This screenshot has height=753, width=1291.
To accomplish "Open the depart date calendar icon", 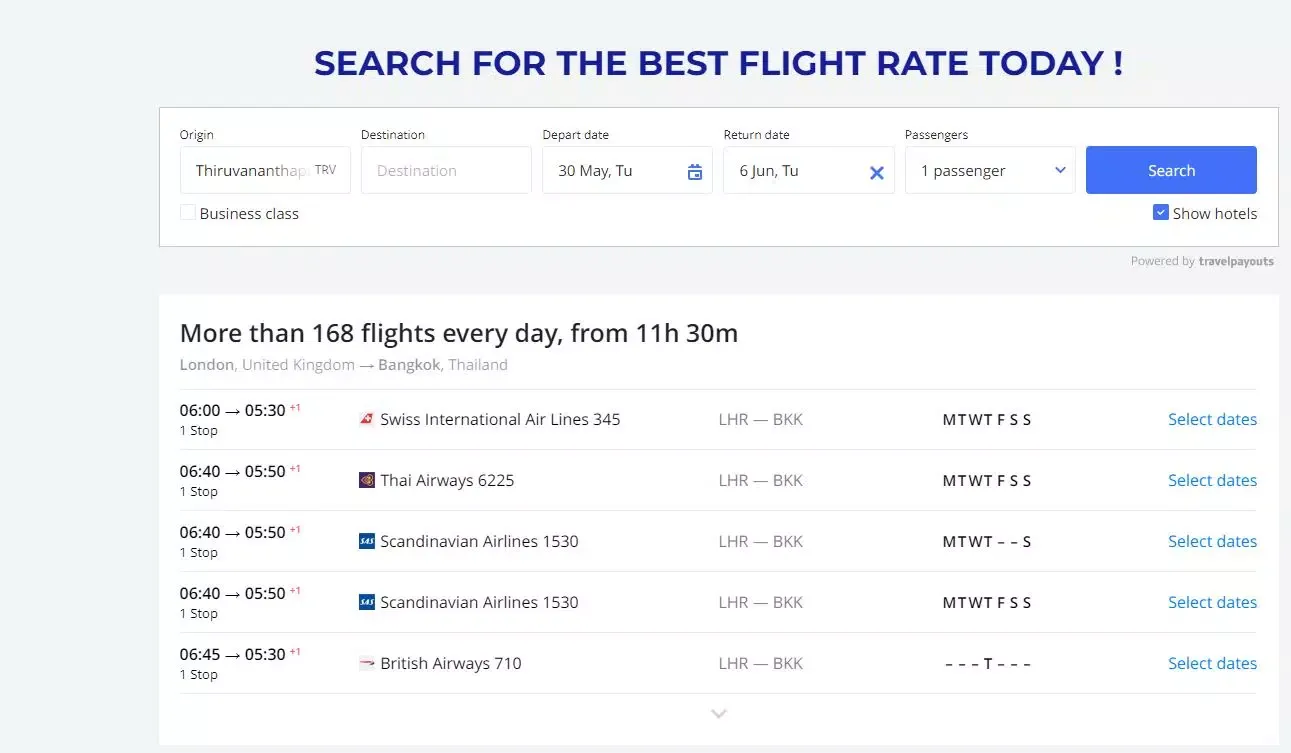I will click(695, 172).
